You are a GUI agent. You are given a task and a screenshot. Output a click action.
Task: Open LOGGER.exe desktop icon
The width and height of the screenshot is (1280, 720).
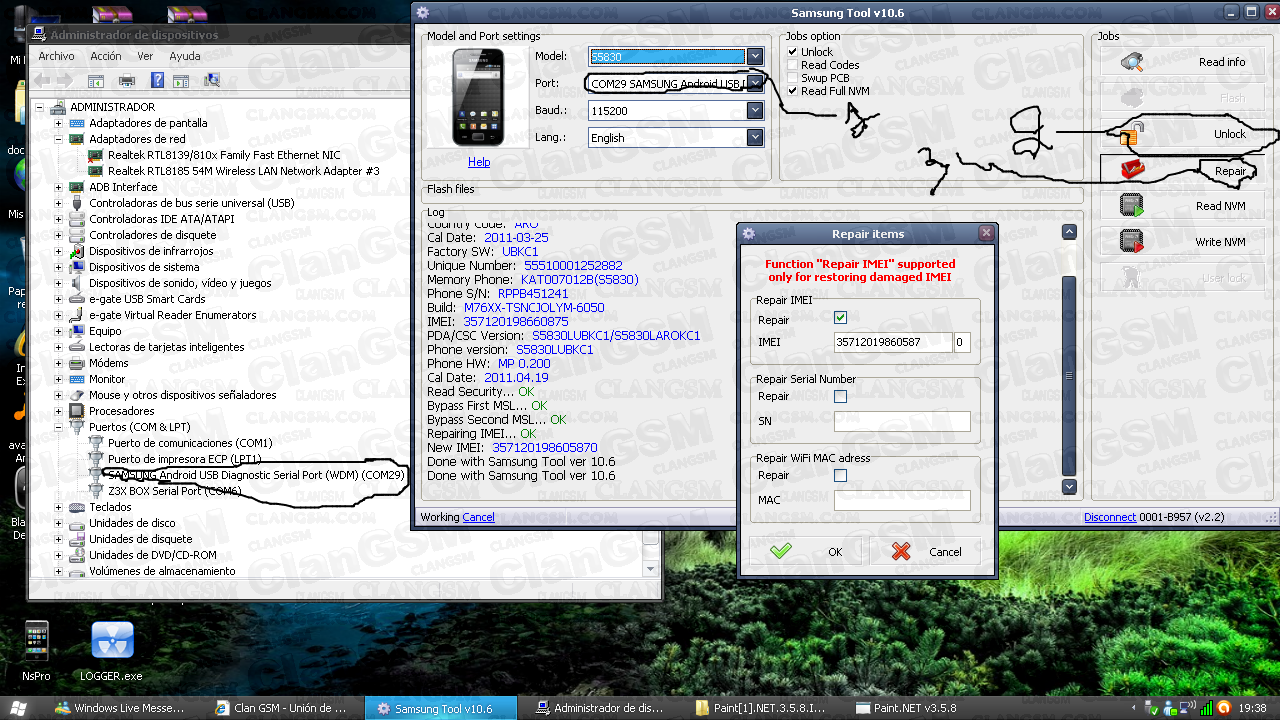coord(112,648)
